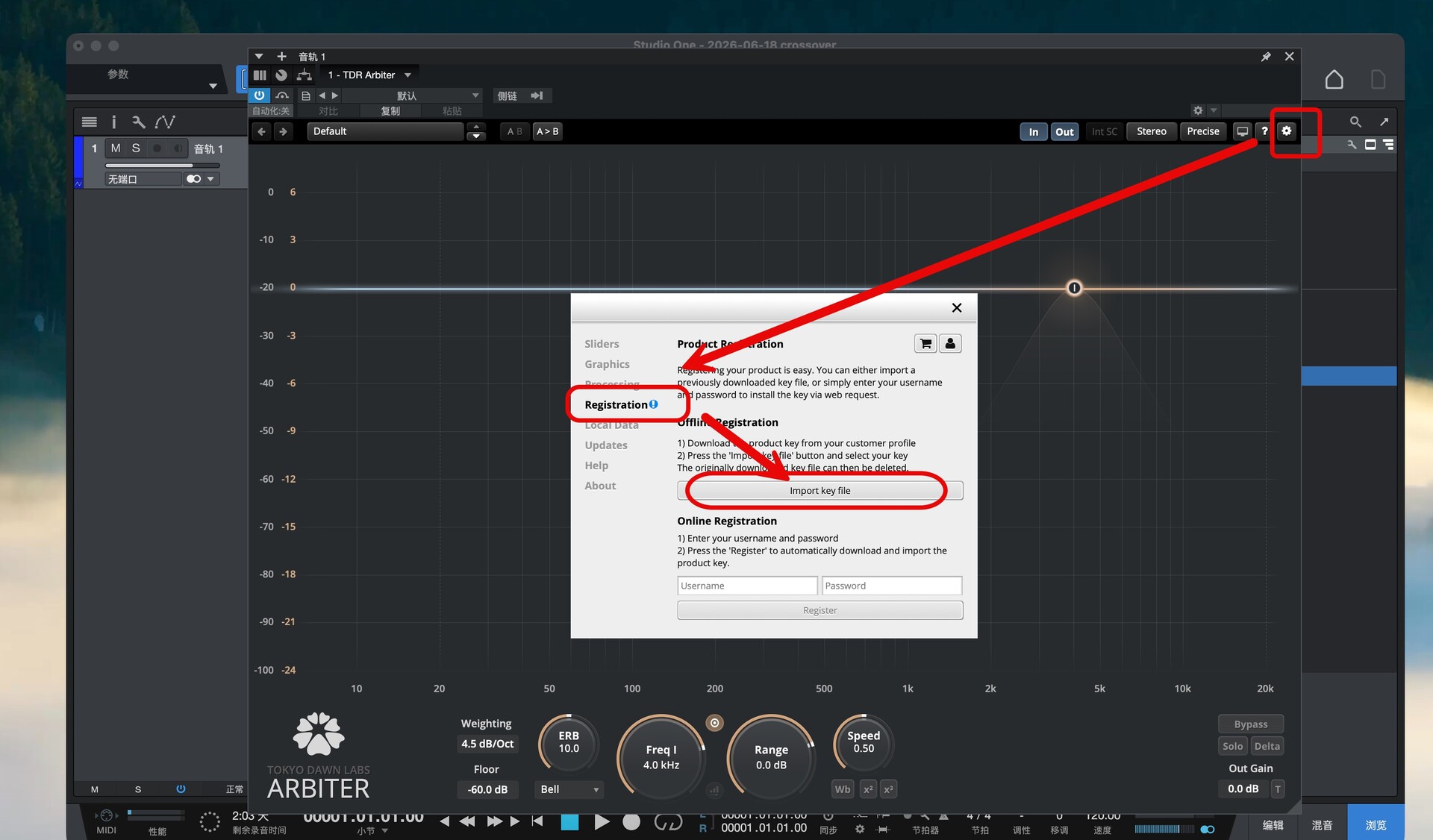Image resolution: width=1433 pixels, height=840 pixels.
Task: Solo track 音轨 1 with S button
Action: [136, 148]
